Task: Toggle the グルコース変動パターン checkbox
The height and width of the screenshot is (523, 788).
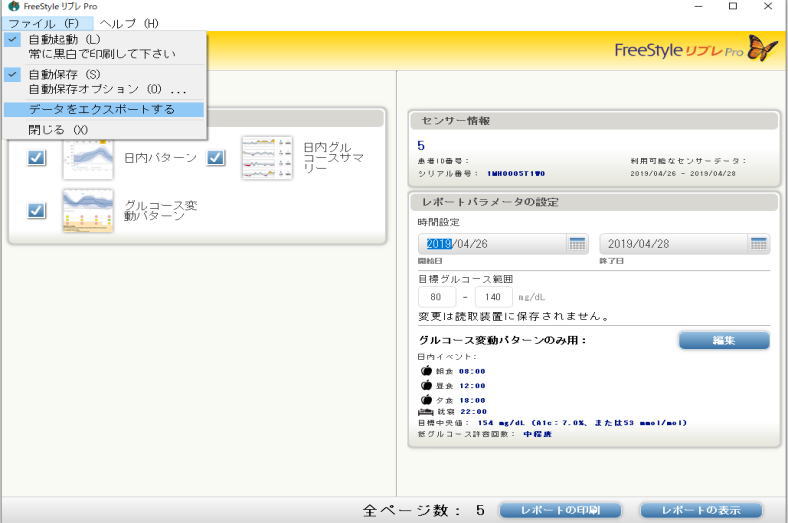Action: point(36,210)
